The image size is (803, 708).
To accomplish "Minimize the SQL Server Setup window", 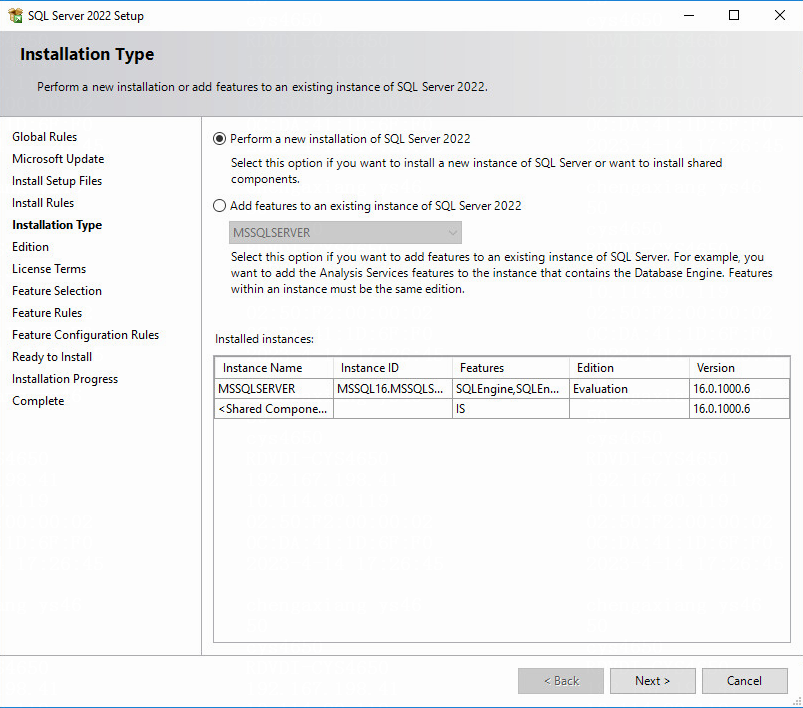I will point(689,15).
